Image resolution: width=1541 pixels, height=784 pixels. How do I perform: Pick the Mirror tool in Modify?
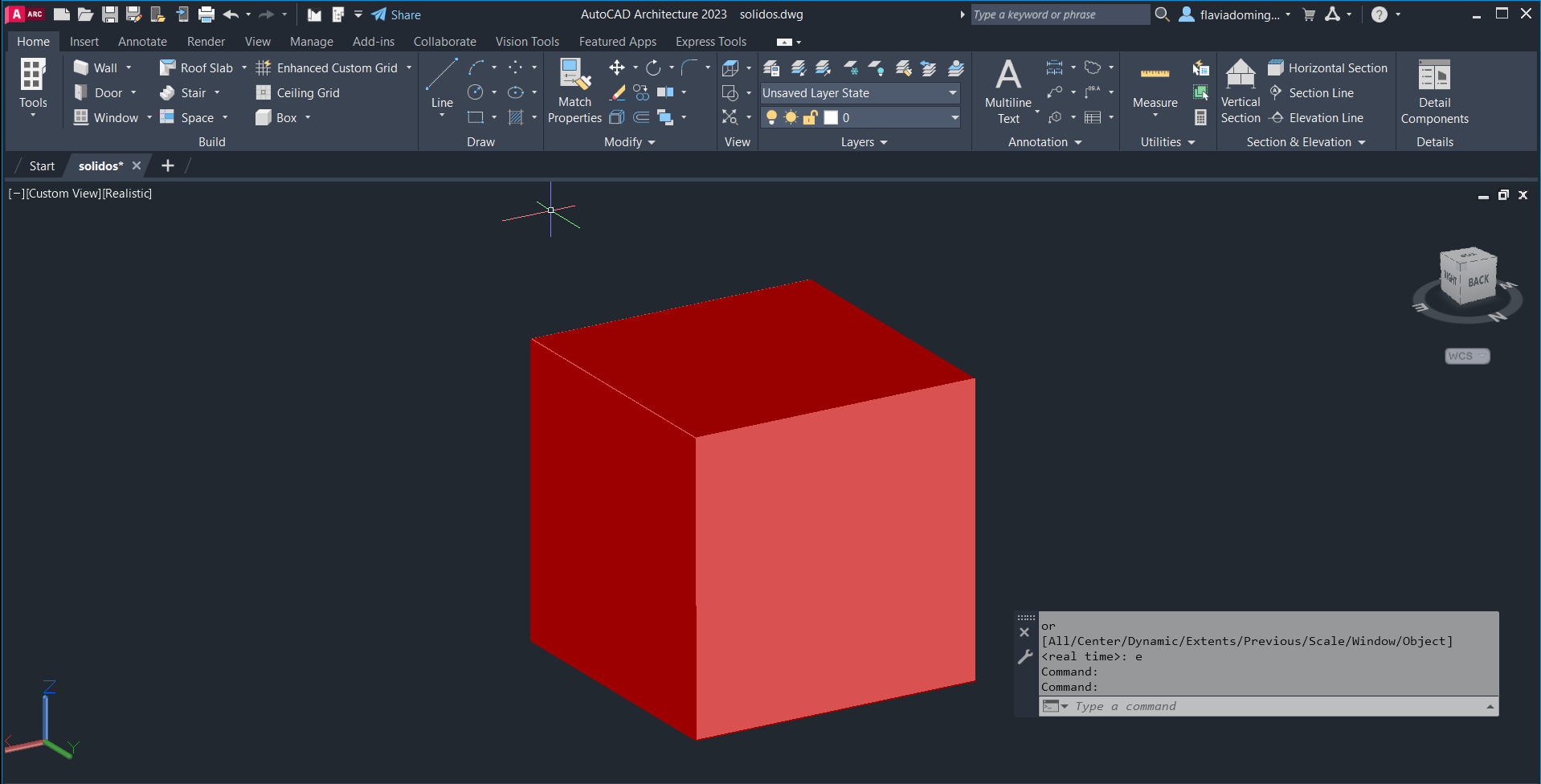click(665, 92)
